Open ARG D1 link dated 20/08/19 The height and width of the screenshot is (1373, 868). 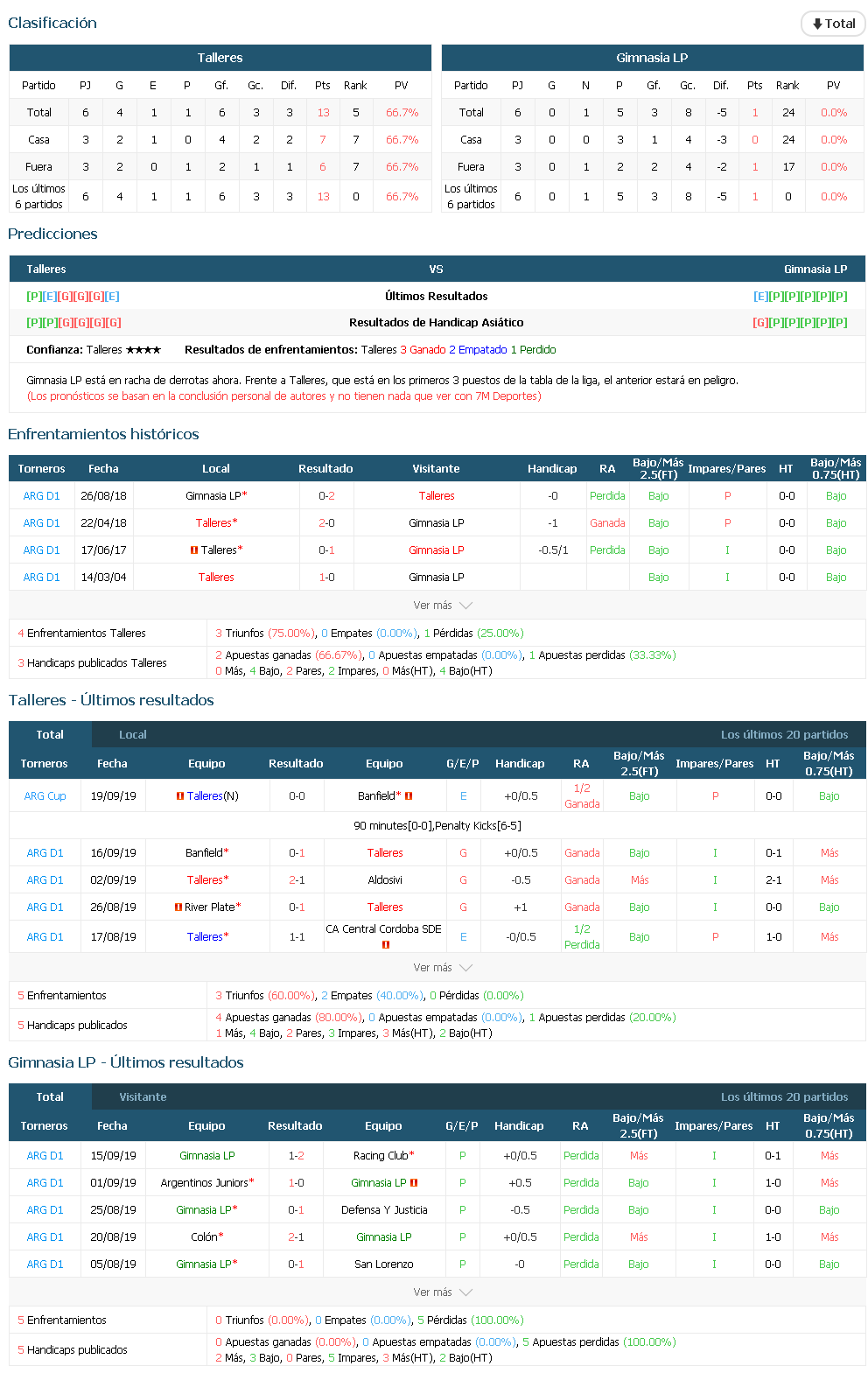[x=45, y=1237]
